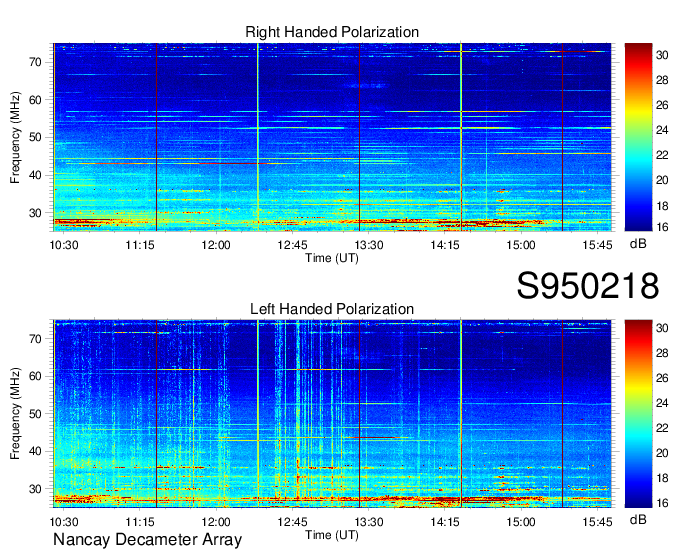Click the "Left Handed Polarization" plot title

332,309
